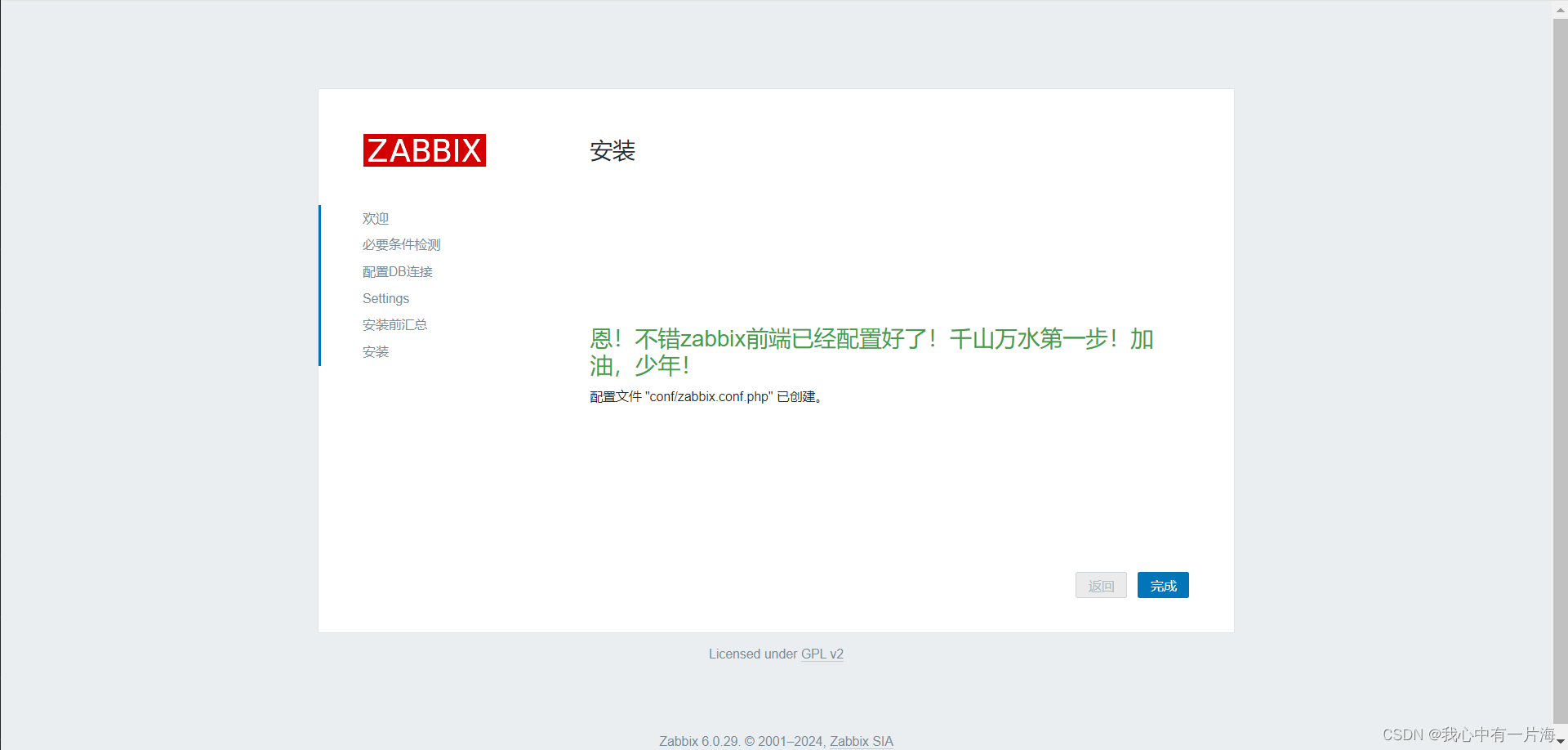1568x750 pixels.
Task: Click the 完成 finish button
Action: tap(1163, 585)
